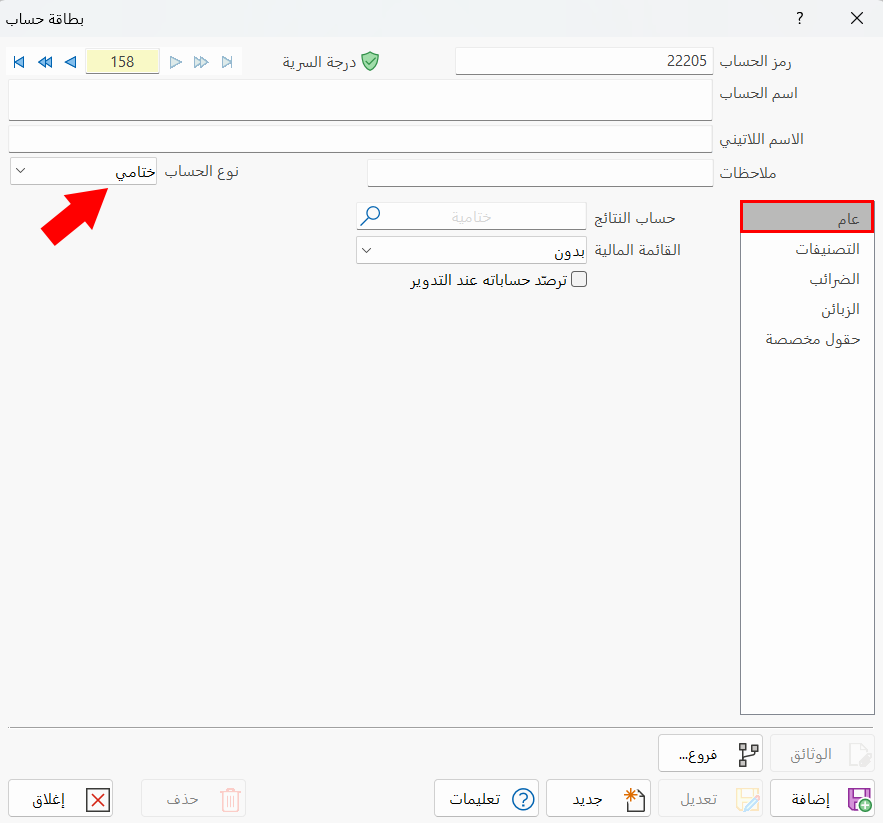Click the security degree shield icon
The image size is (883, 823).
point(371,61)
